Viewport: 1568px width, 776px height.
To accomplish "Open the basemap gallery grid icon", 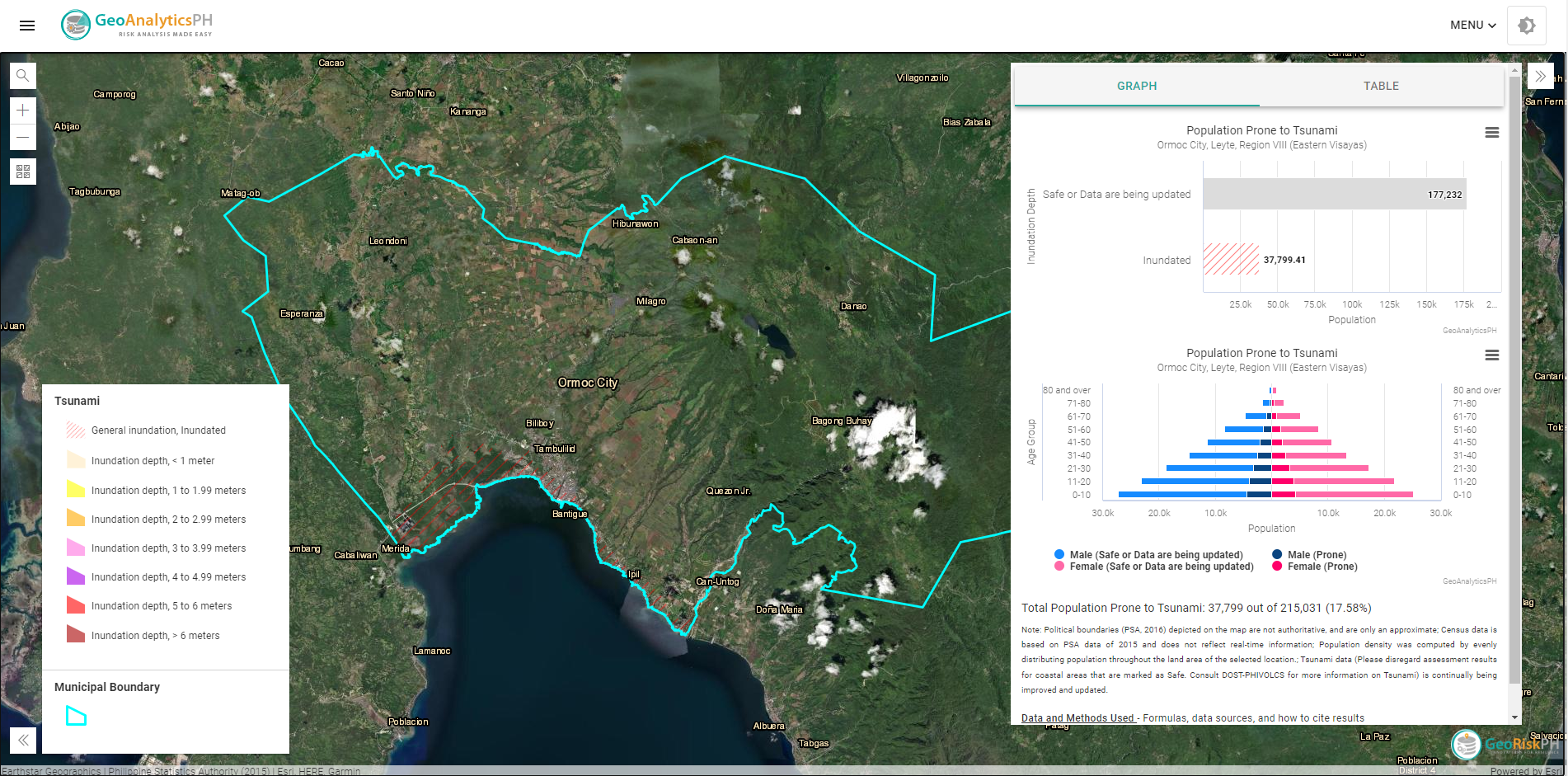I will point(23,172).
